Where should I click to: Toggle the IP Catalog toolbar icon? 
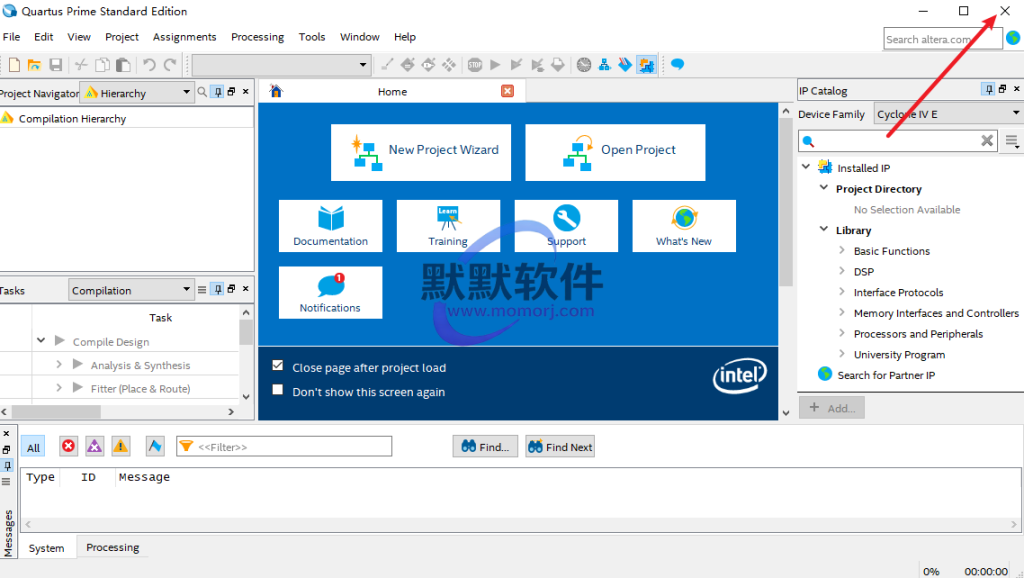point(647,65)
